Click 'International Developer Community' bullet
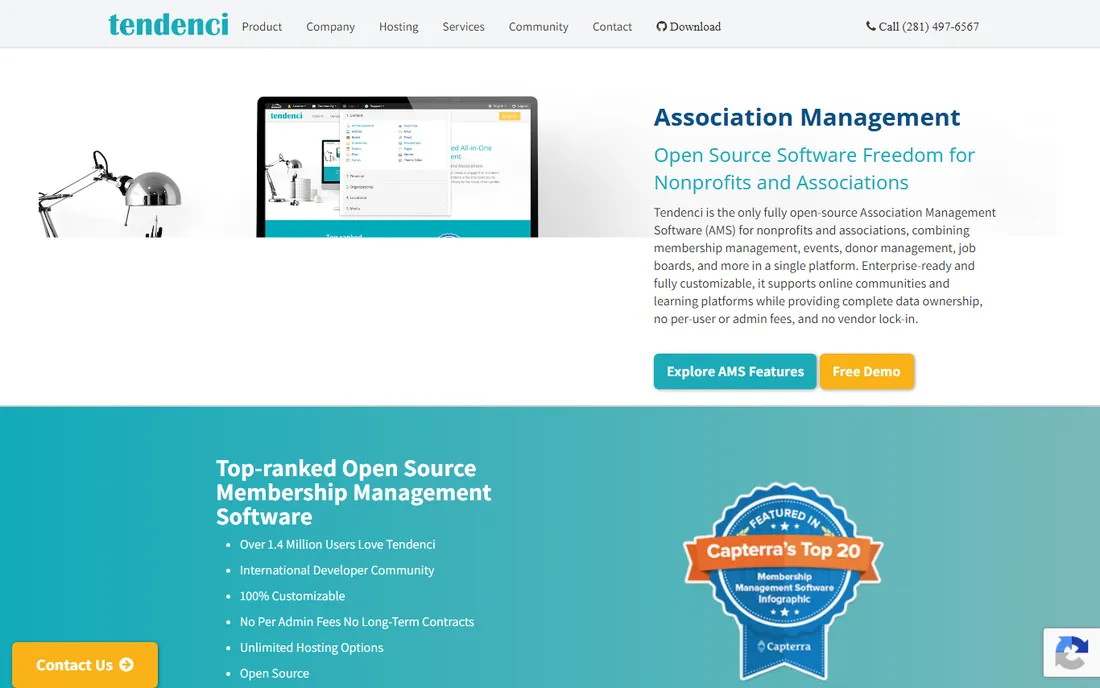Image resolution: width=1100 pixels, height=688 pixels. (337, 570)
